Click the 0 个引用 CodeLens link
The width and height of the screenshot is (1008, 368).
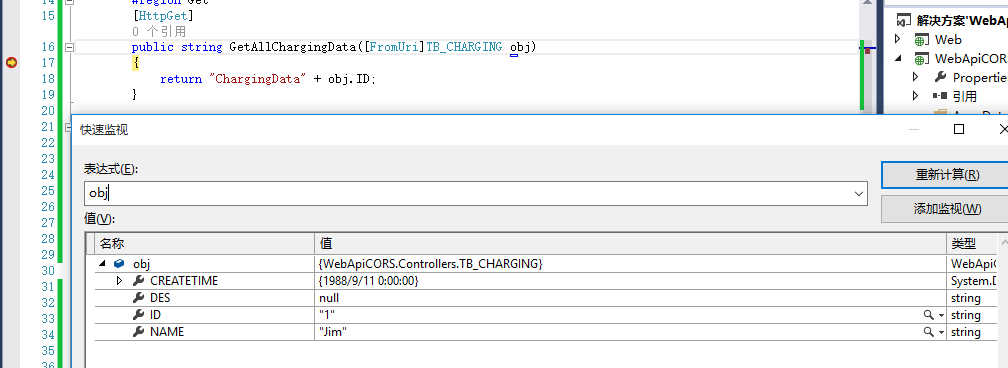click(158, 31)
